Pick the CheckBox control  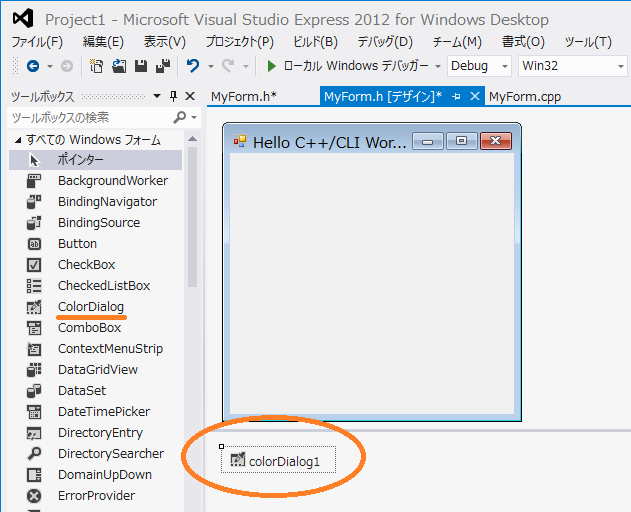tap(96, 264)
